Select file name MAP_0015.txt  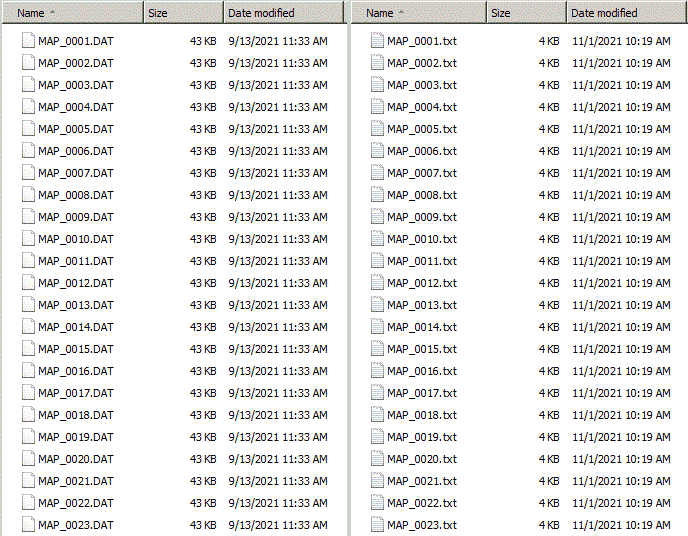(422, 349)
